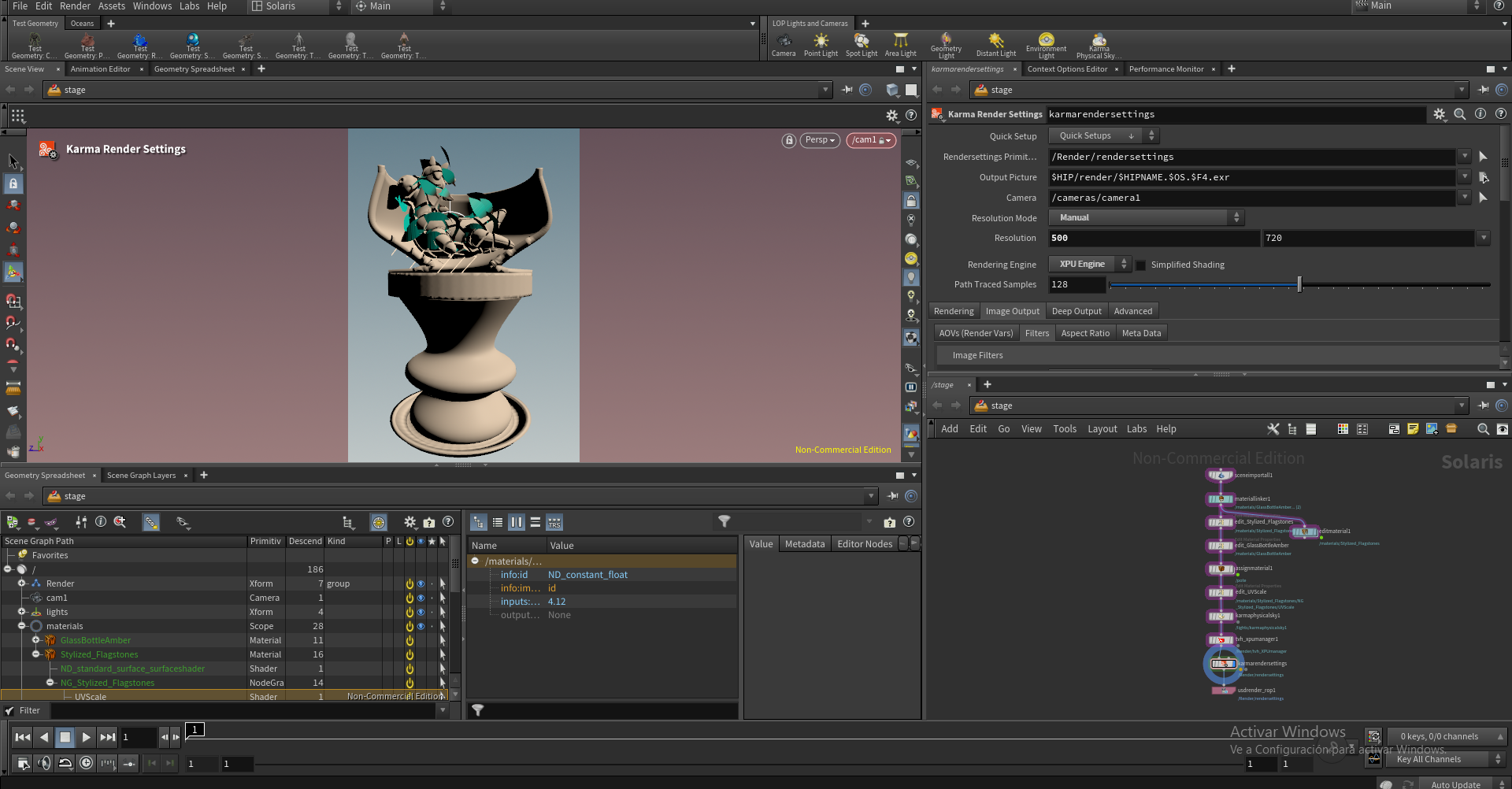This screenshot has width=1512, height=789.
Task: Click the play forward button
Action: tap(87, 737)
